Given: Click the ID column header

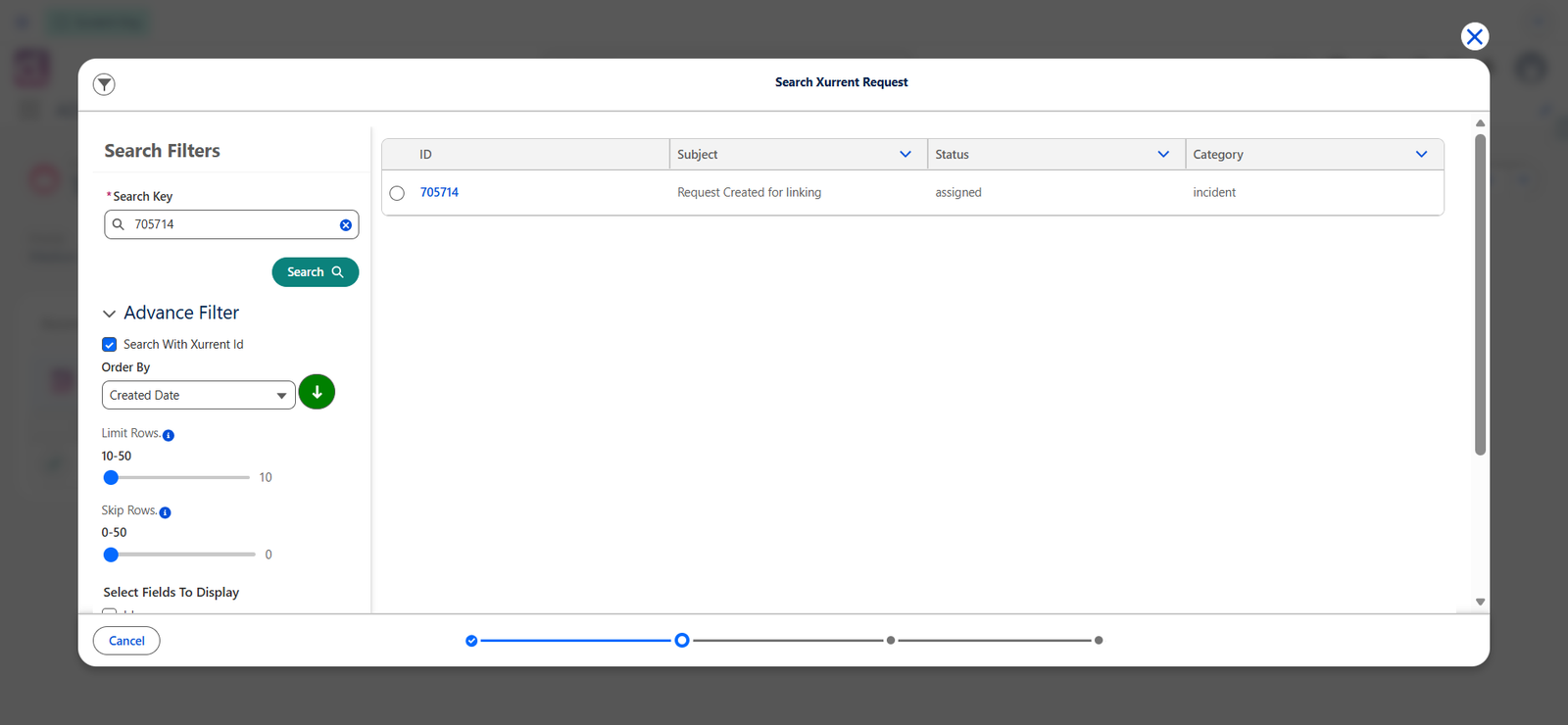Looking at the screenshot, I should click(525, 155).
